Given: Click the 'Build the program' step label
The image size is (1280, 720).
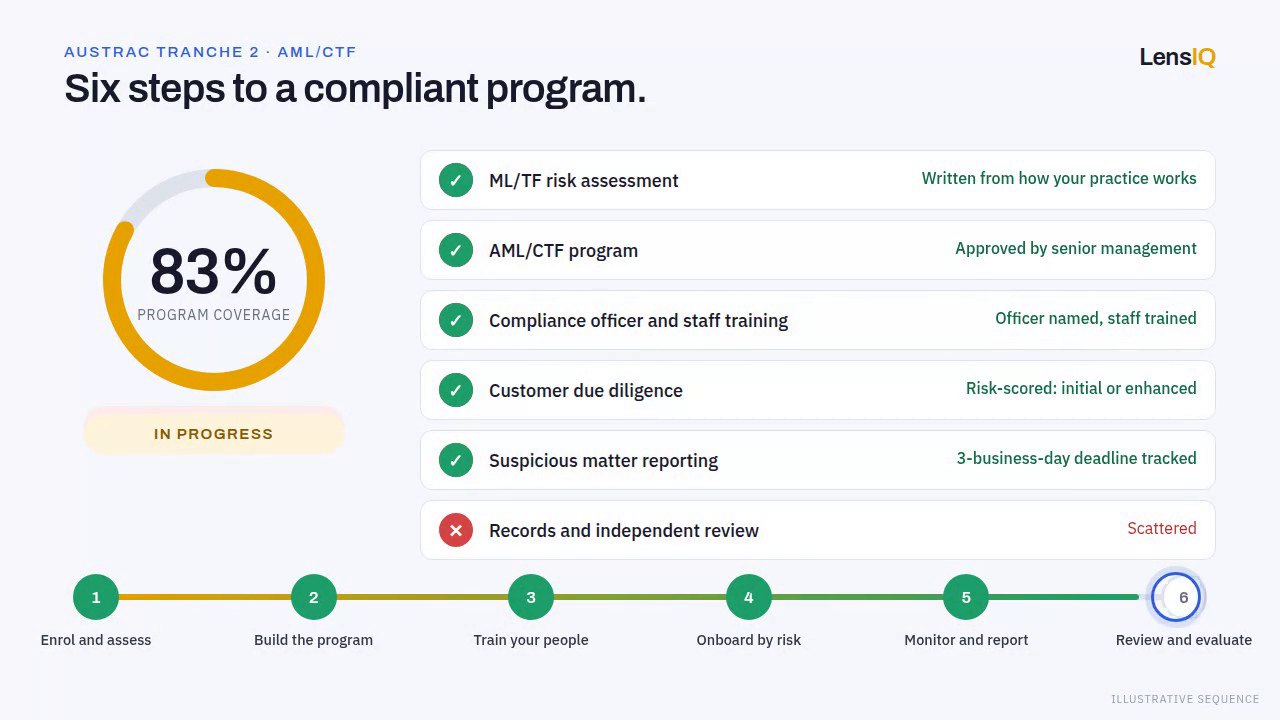Looking at the screenshot, I should tap(313, 640).
